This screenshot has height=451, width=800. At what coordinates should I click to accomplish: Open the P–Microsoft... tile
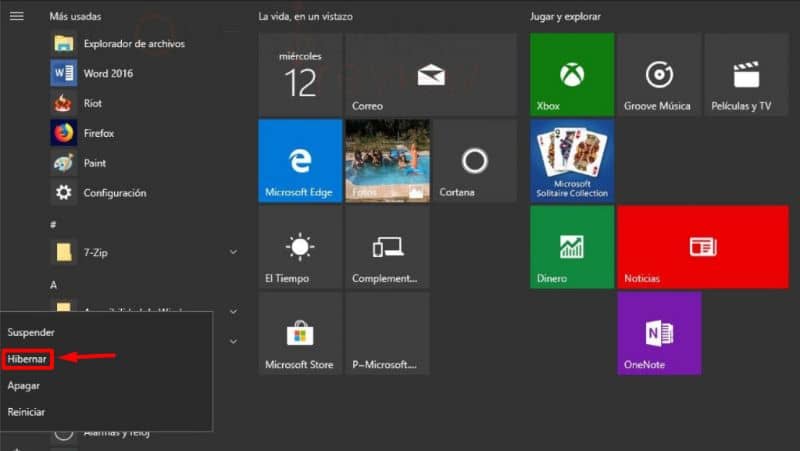click(x=387, y=333)
